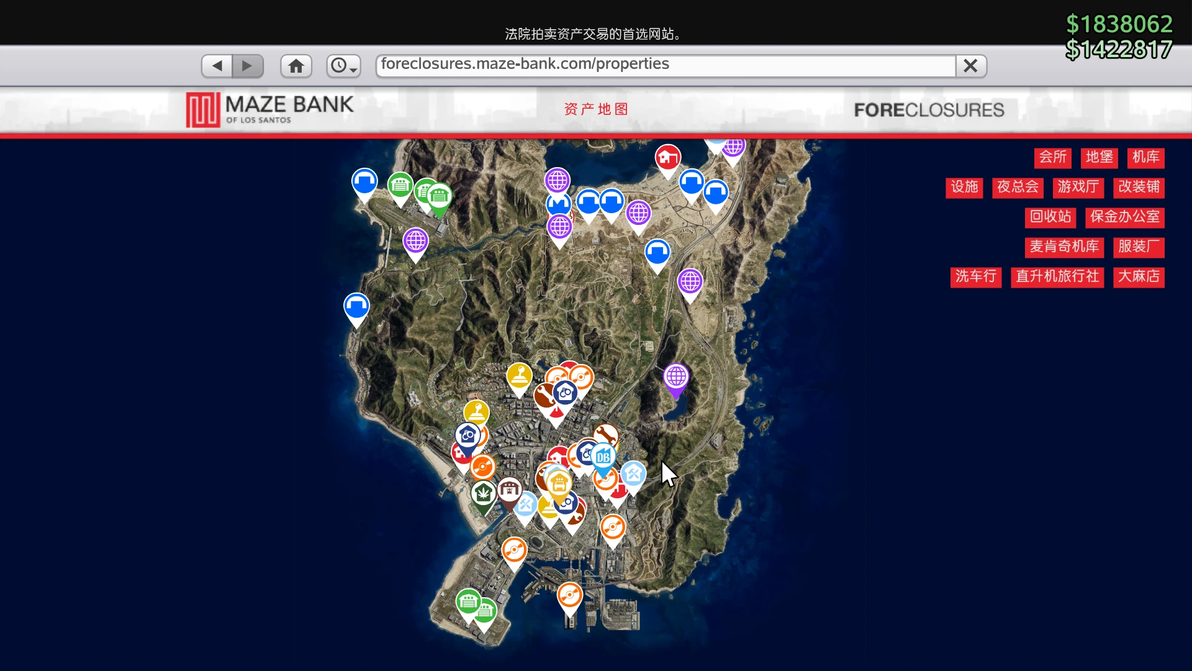Open the browser home page icon
The image size is (1192, 671).
tap(296, 65)
